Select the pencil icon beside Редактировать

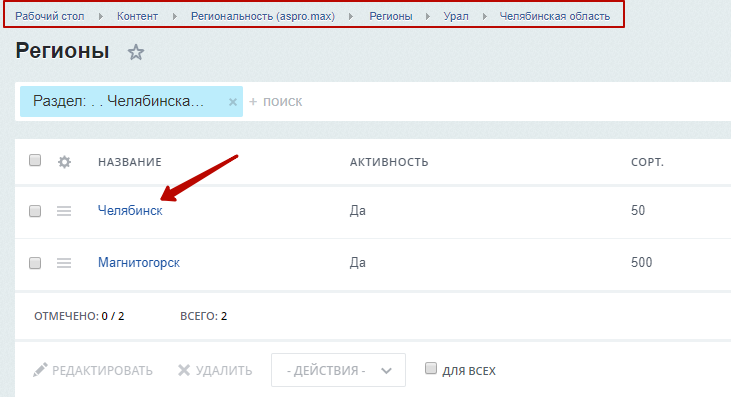click(x=40, y=370)
